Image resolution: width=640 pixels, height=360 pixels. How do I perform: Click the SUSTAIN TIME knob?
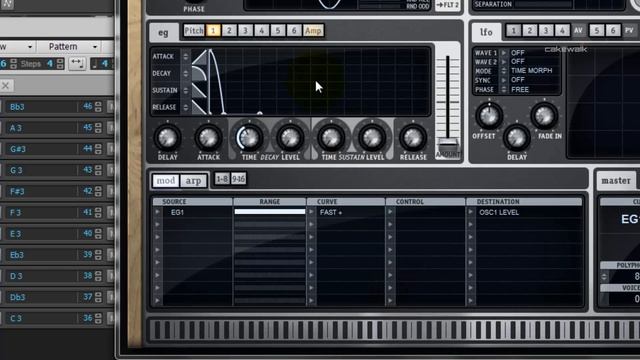tap(331, 138)
